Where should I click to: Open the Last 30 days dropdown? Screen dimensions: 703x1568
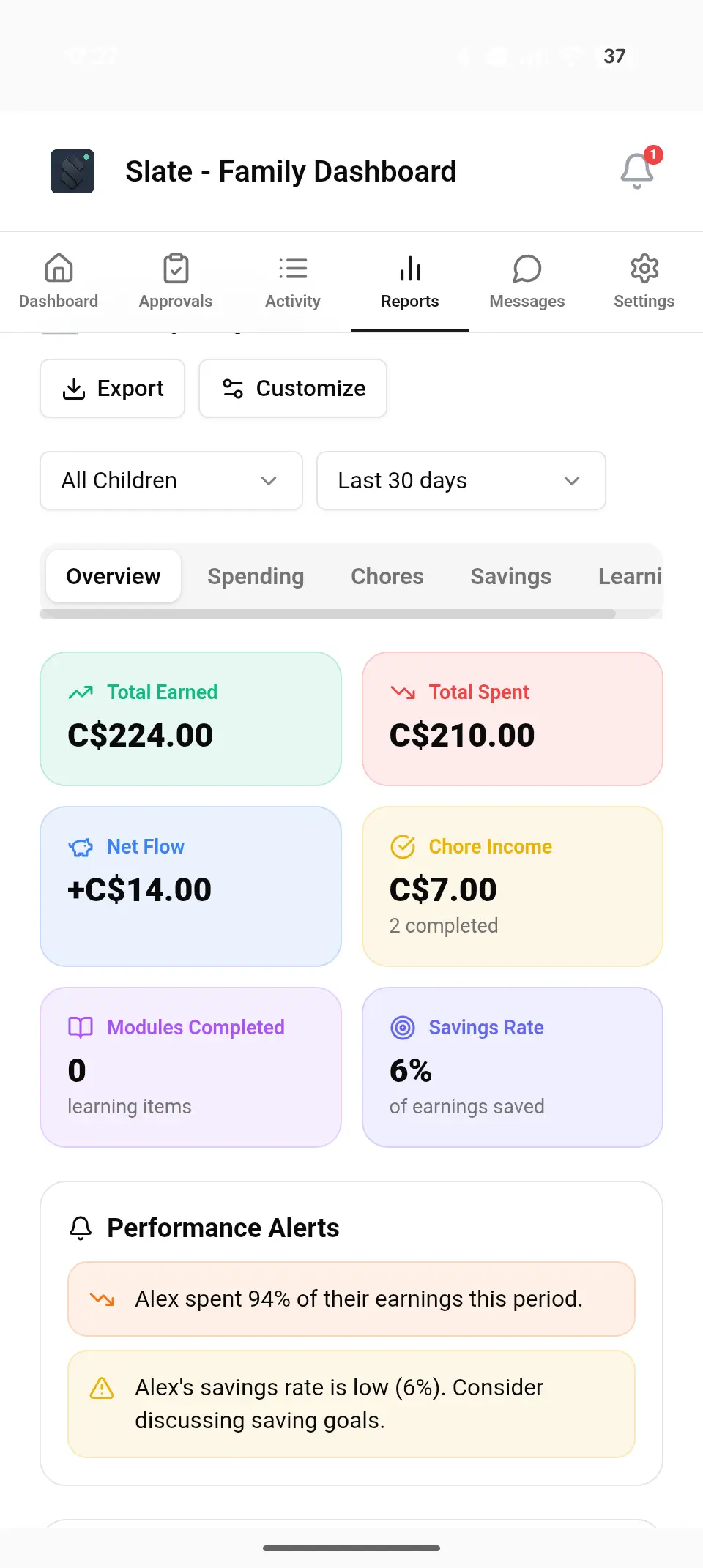click(461, 480)
